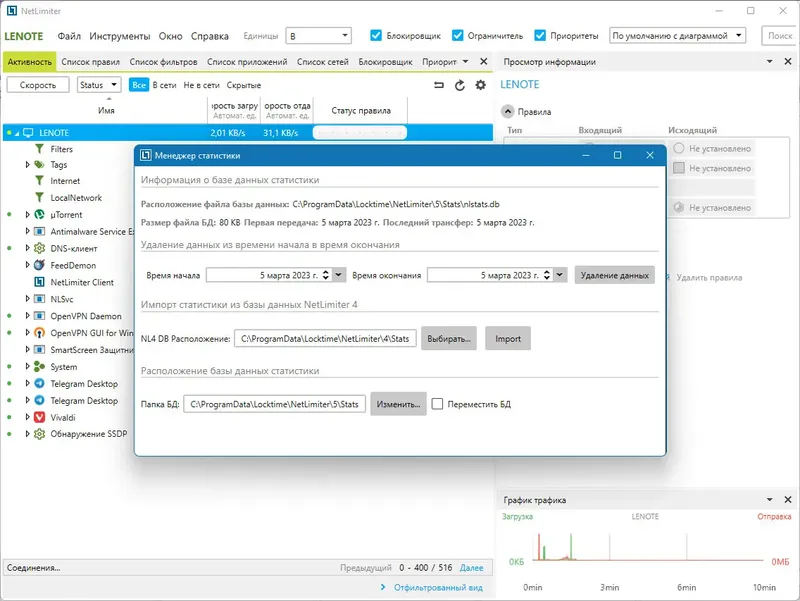Click the refresh icon in the Activity toolbar
800x601 pixels.
pyautogui.click(x=460, y=85)
